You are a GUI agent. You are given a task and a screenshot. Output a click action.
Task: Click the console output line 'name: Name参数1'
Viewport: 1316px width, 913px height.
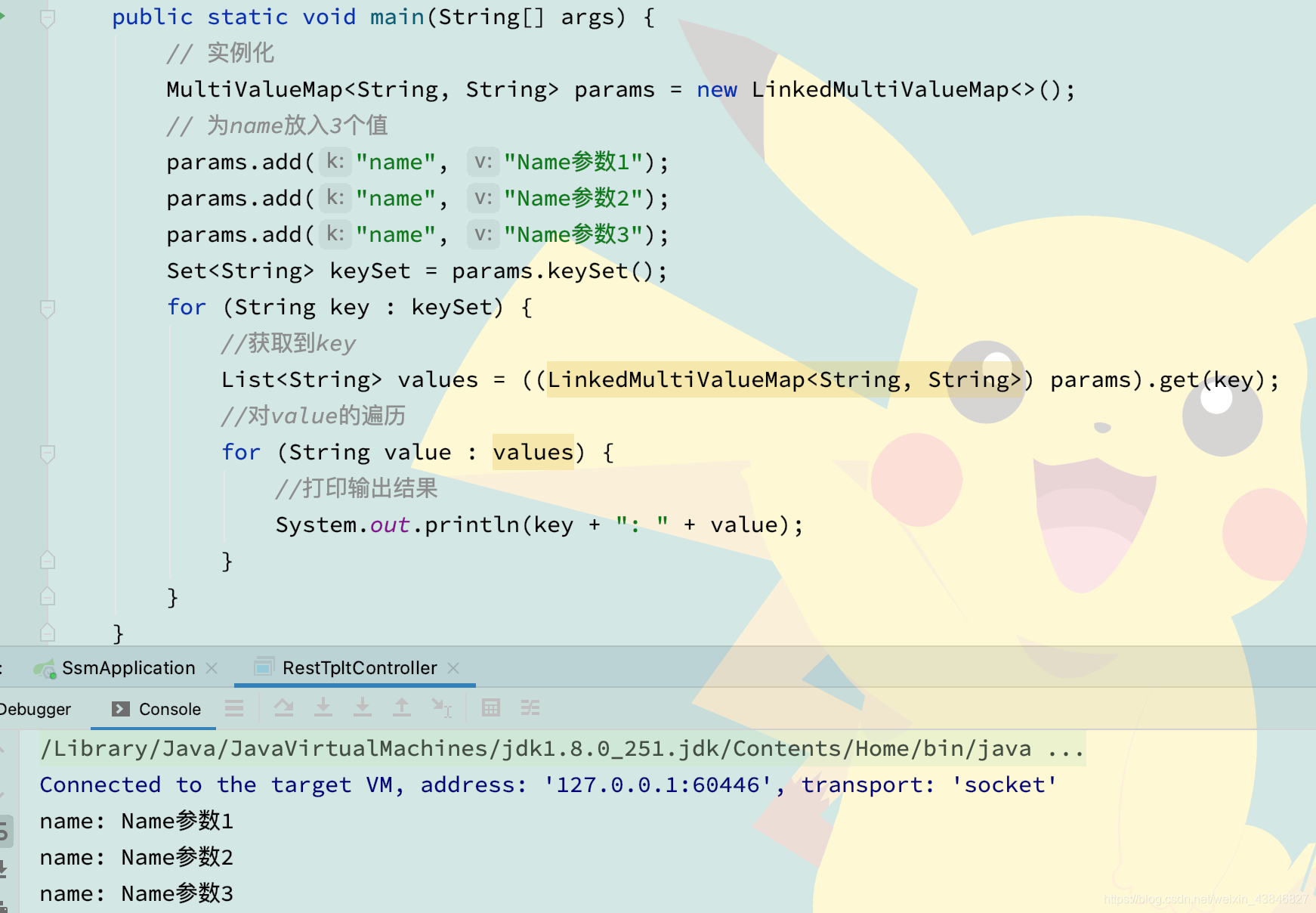click(x=137, y=821)
